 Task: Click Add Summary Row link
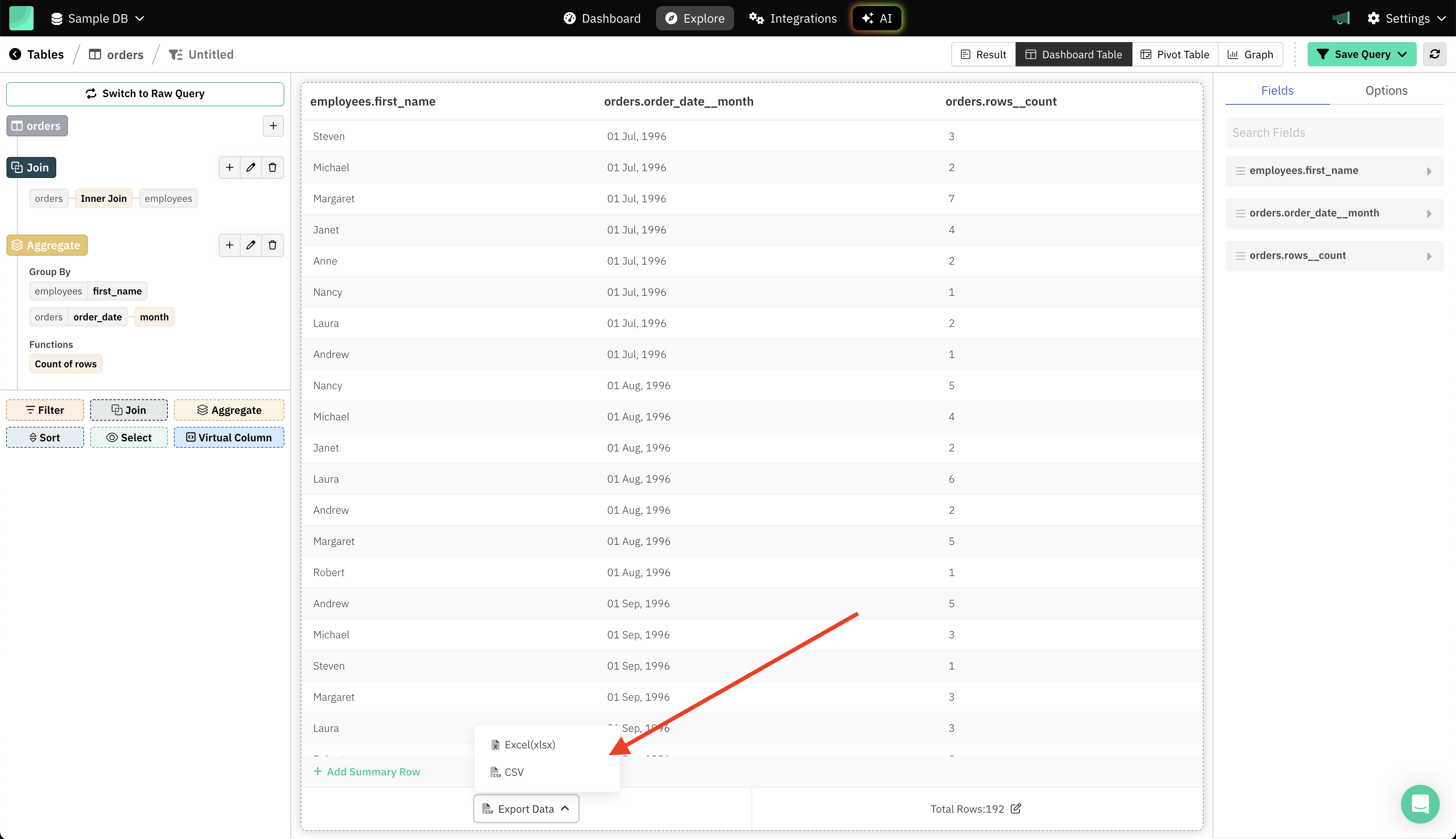367,771
